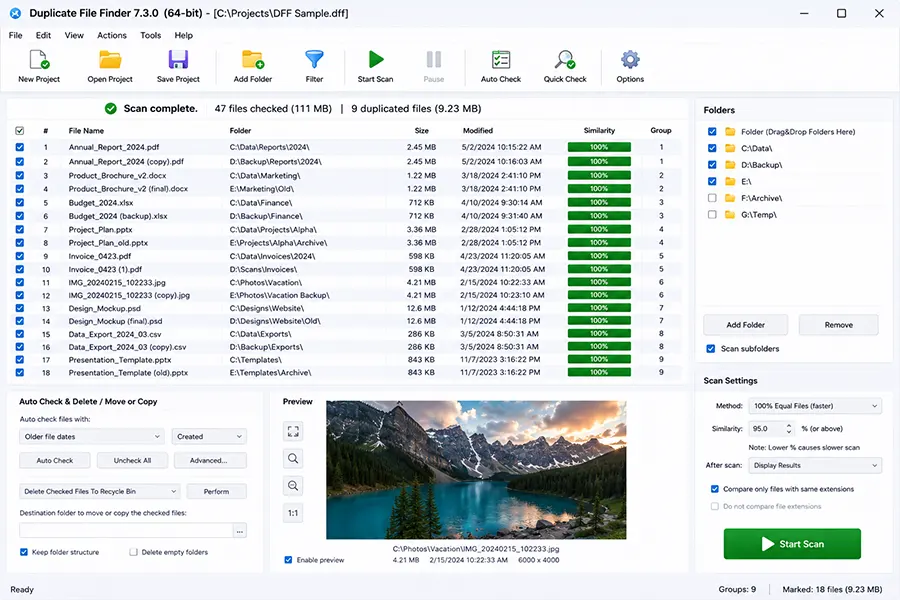This screenshot has width=900, height=600.
Task: Sort by the Modified column header
Action: pyautogui.click(x=478, y=131)
